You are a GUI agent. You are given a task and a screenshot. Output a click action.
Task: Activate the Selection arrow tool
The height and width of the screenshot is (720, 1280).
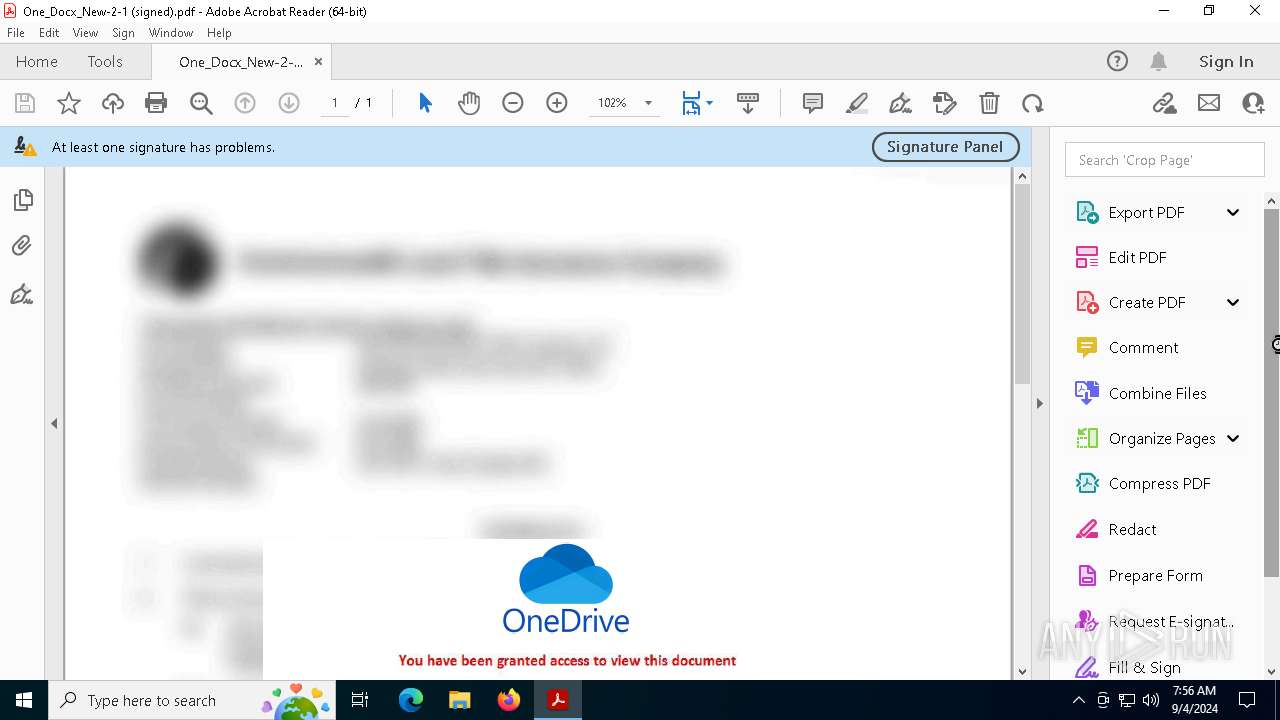coord(425,103)
